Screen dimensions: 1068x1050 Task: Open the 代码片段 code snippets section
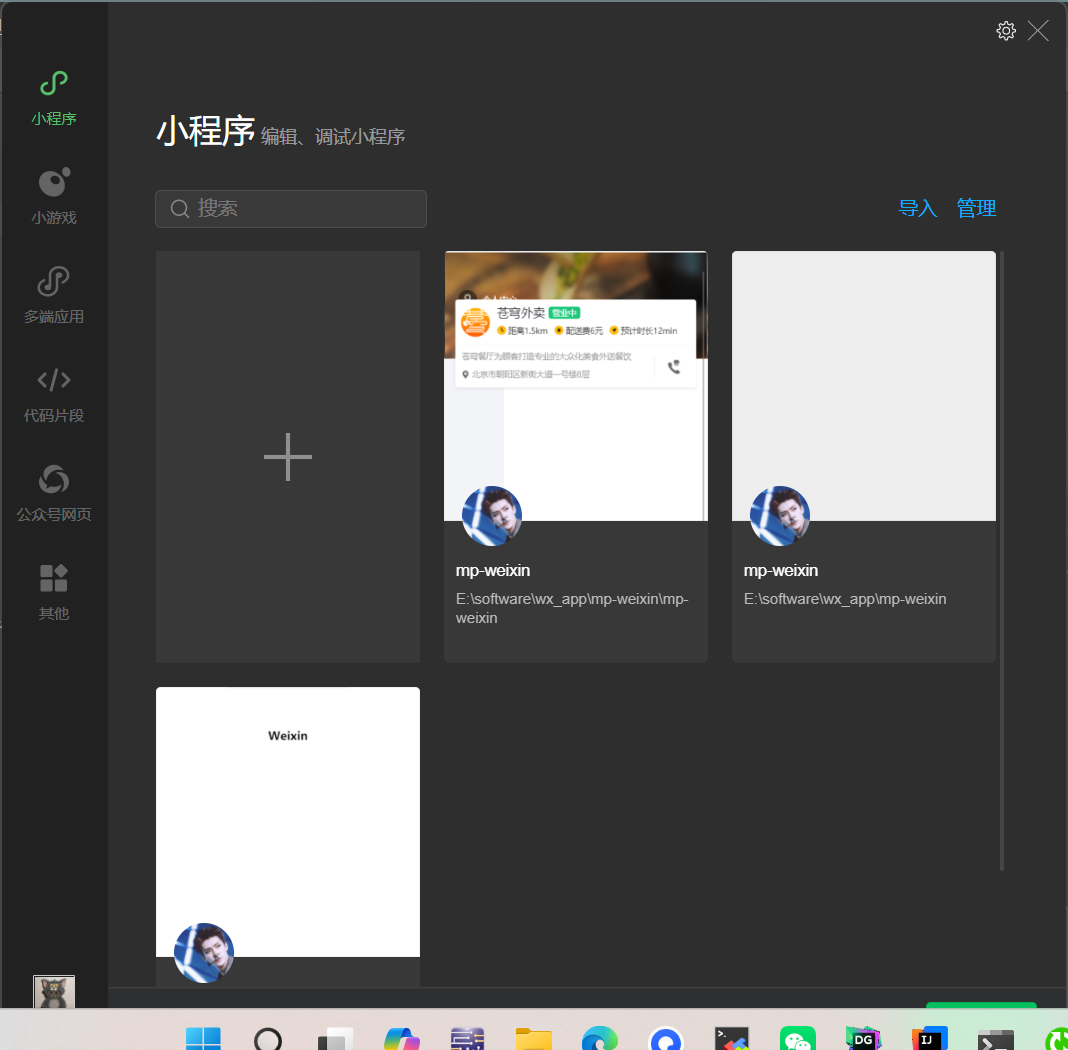[x=54, y=395]
